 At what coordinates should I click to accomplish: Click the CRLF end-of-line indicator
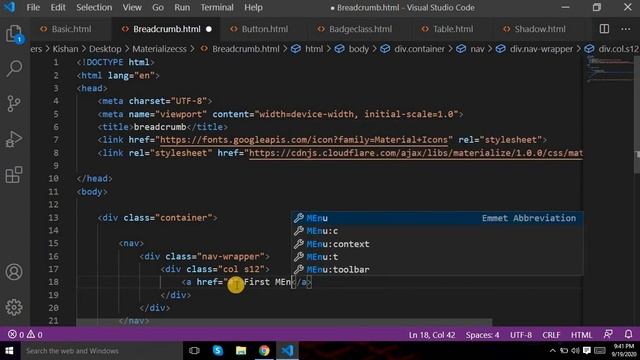551,335
